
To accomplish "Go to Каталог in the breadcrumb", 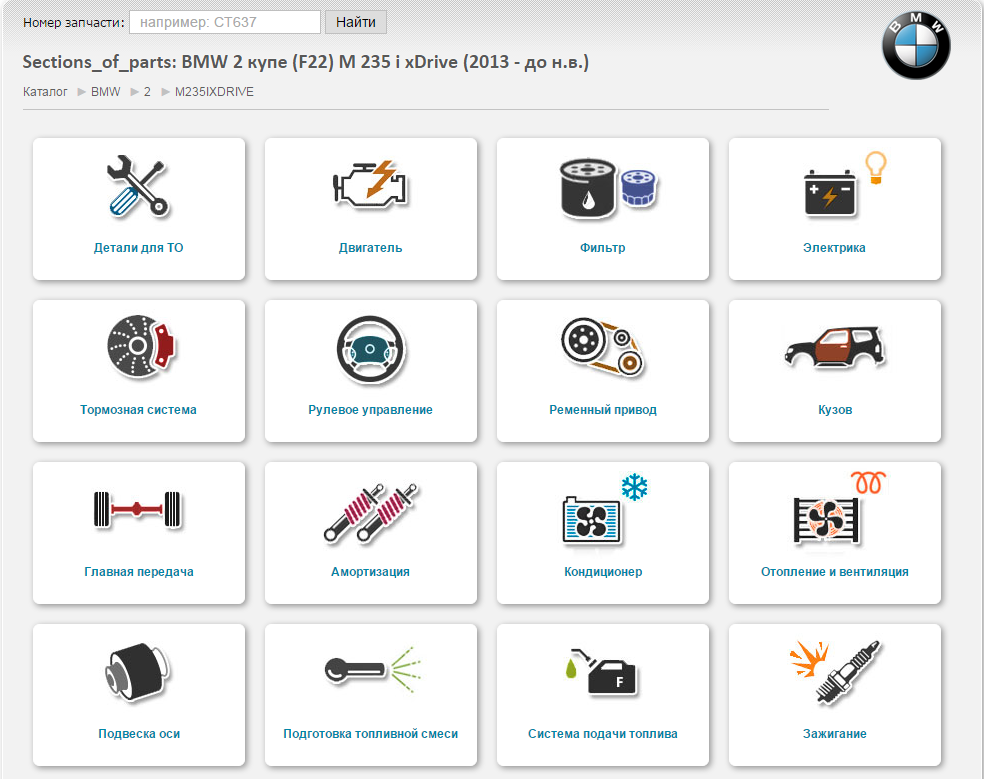I will click(x=45, y=92).
